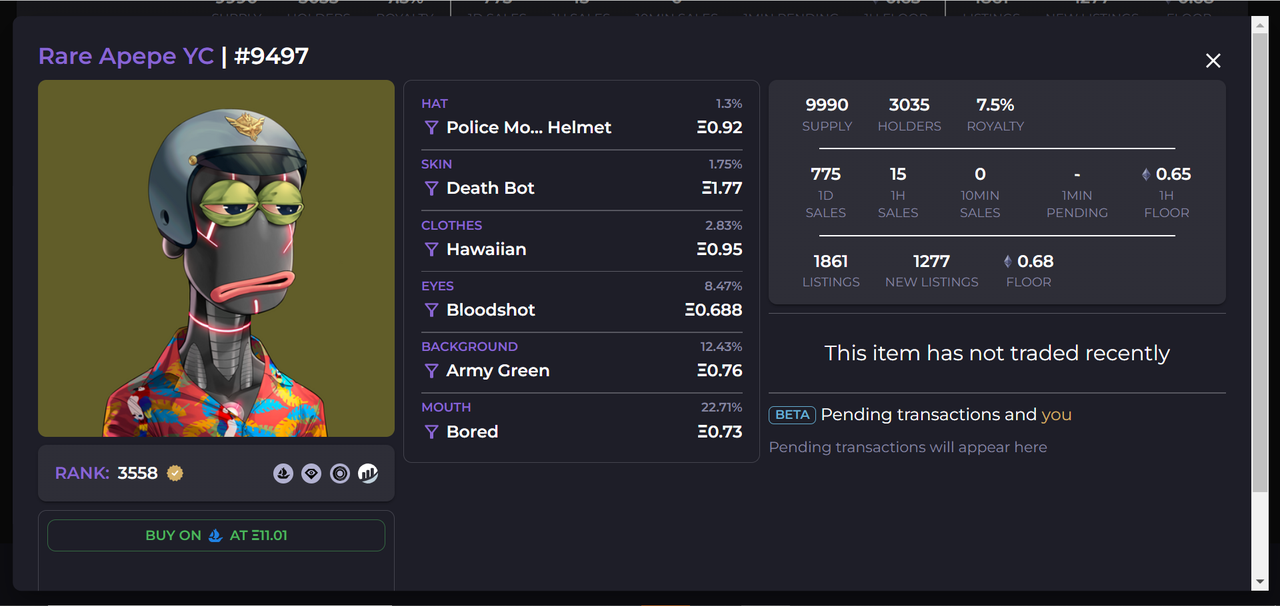
Task: Open the OpenSea marketplace icon link
Action: click(x=284, y=473)
